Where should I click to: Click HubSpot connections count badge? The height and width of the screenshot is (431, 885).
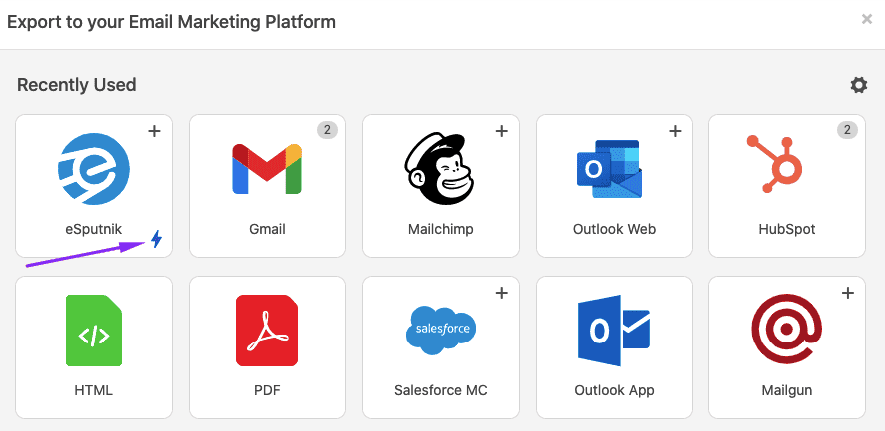[x=848, y=130]
